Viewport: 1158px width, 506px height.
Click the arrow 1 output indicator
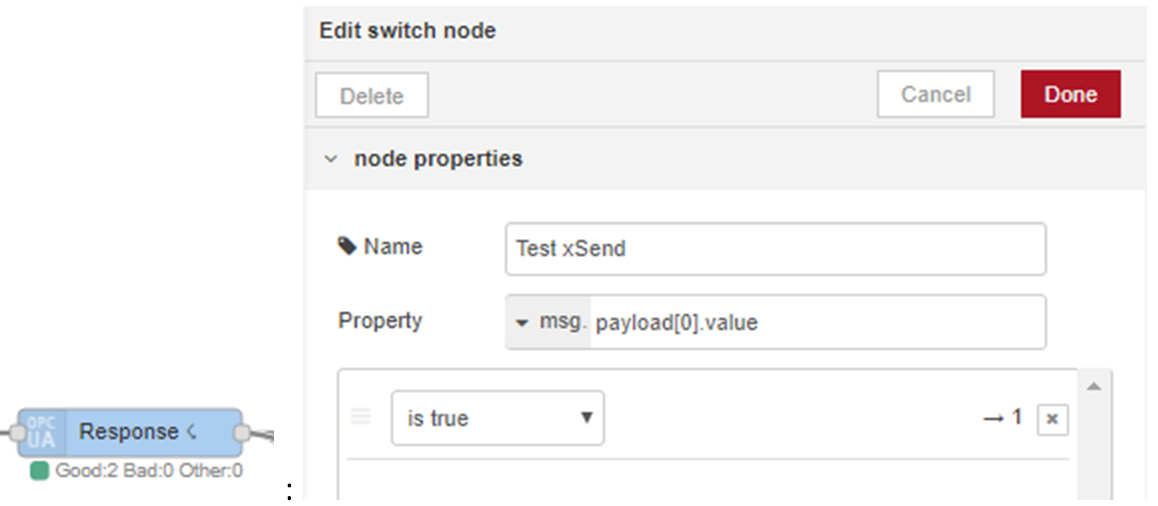point(1002,418)
